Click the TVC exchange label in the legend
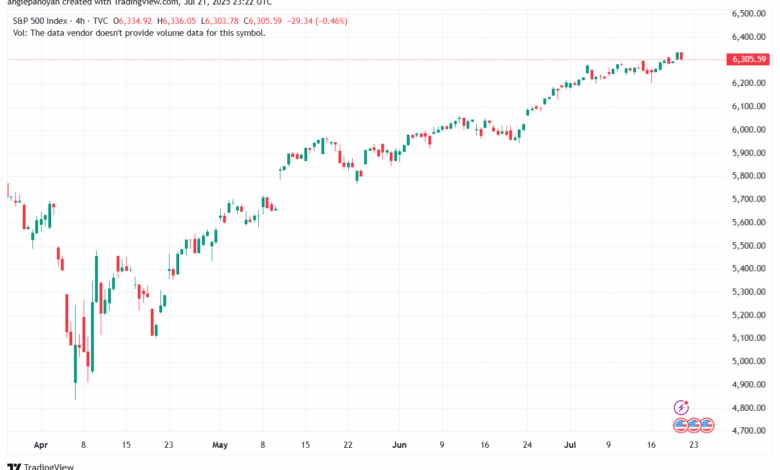780x470 pixels. pos(100,21)
